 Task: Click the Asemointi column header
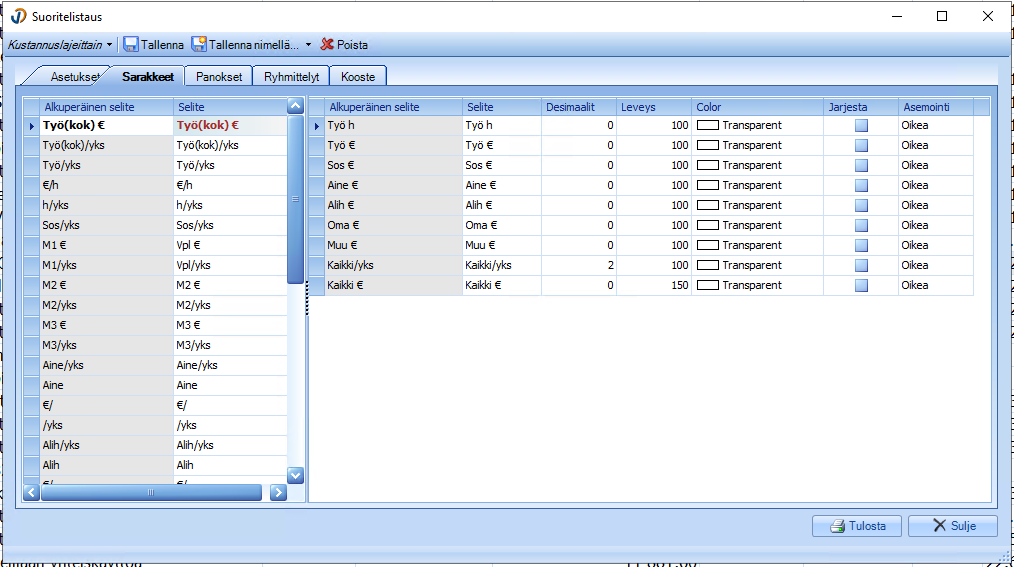click(936, 107)
